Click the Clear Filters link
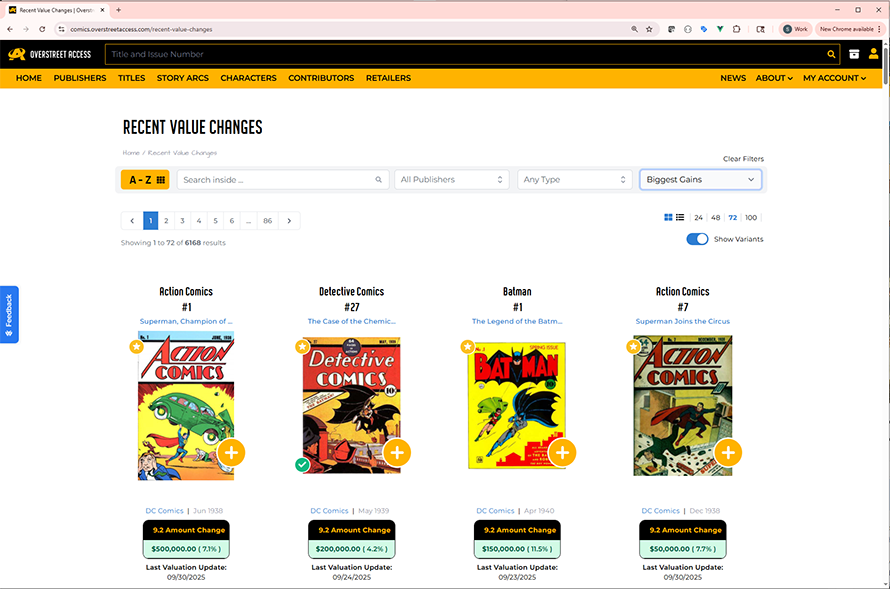This screenshot has height=589, width=890. [743, 159]
